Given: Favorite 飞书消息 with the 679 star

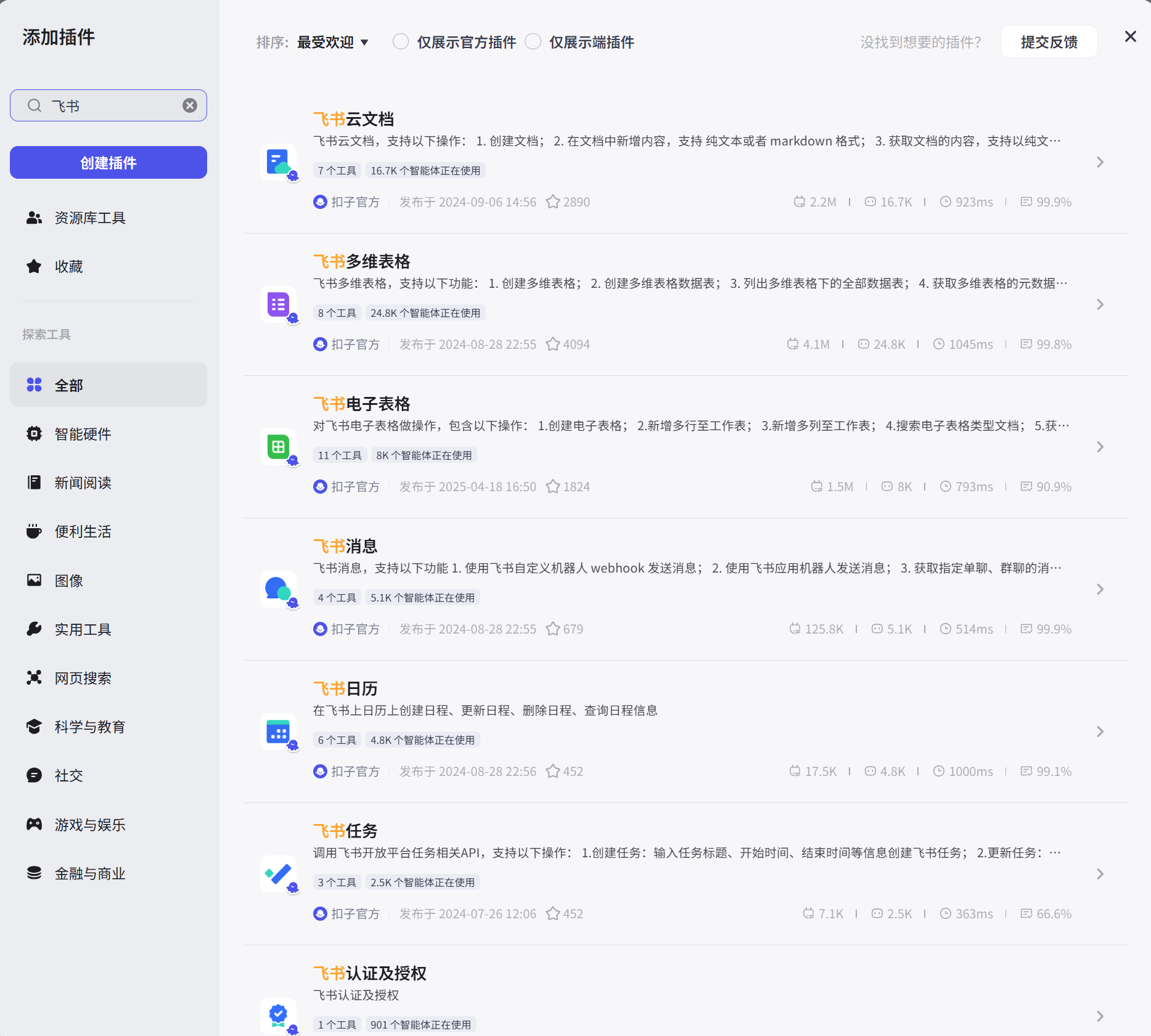Looking at the screenshot, I should pos(553,629).
